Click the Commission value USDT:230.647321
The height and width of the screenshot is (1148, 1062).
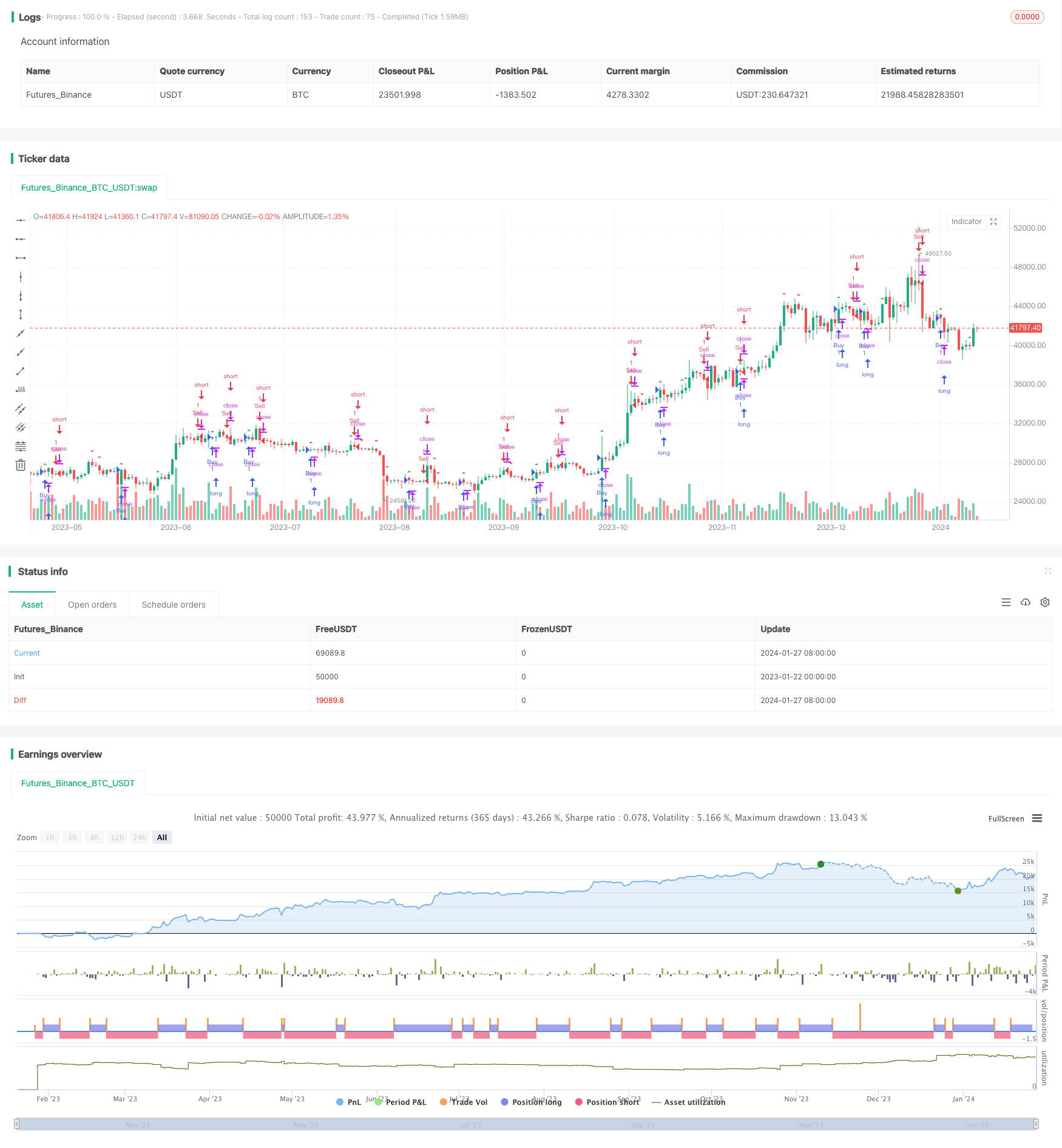tap(772, 95)
